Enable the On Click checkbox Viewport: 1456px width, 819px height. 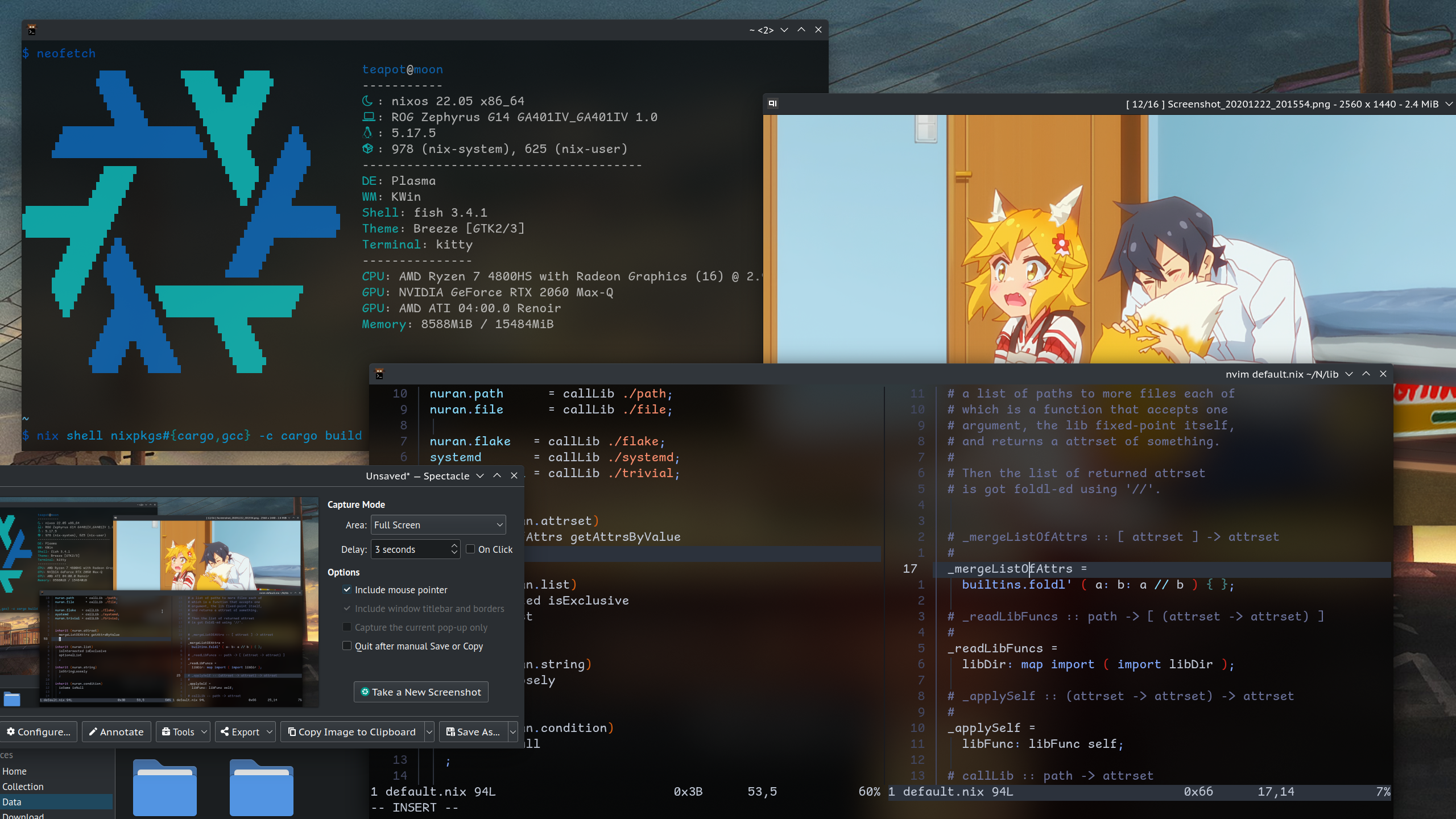[470, 549]
